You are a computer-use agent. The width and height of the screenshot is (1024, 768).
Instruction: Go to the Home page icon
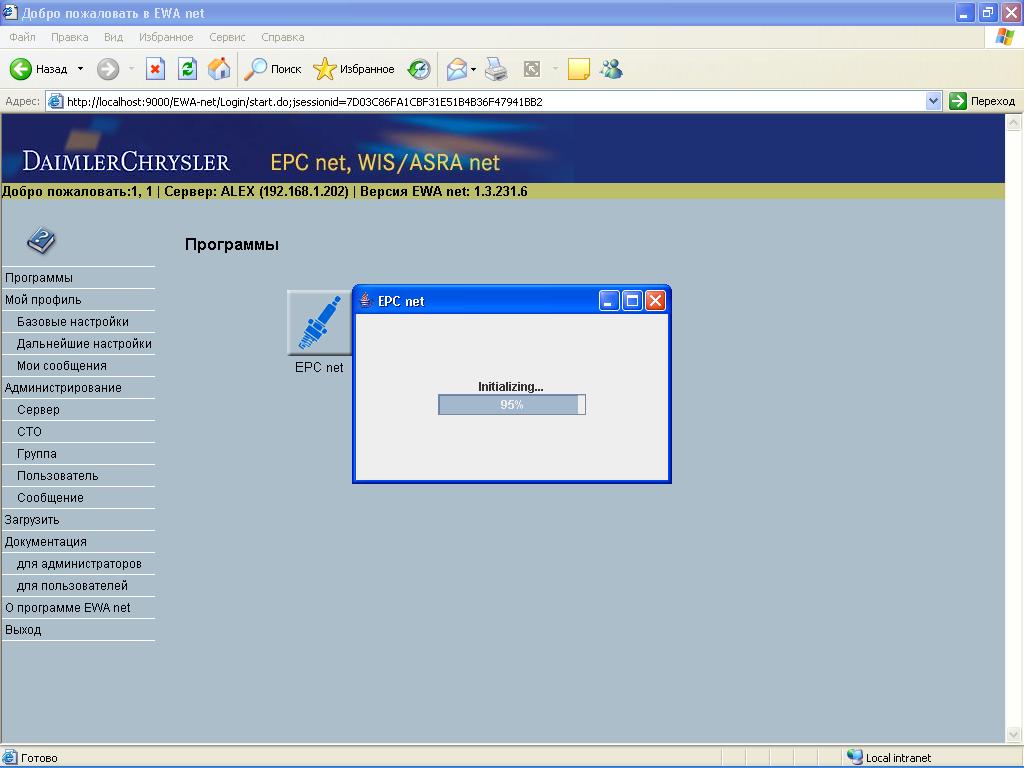pos(219,69)
